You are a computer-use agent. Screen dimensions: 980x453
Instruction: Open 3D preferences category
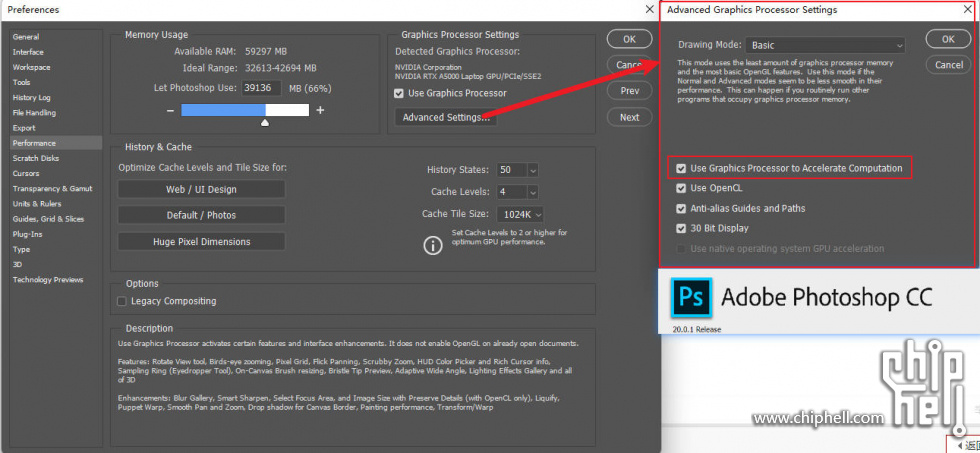click(17, 264)
